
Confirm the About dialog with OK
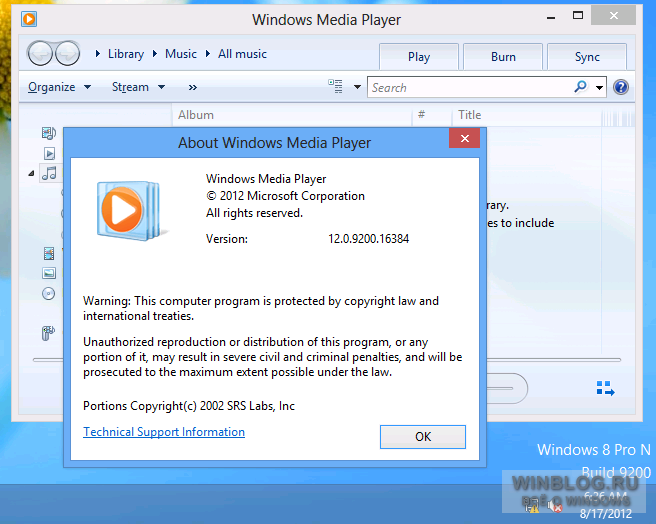click(423, 437)
